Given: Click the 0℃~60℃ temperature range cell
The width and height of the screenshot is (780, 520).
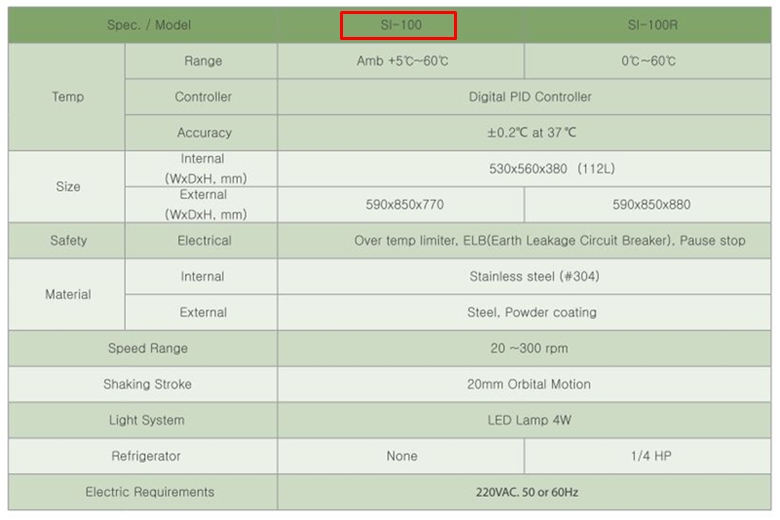Looking at the screenshot, I should [648, 61].
